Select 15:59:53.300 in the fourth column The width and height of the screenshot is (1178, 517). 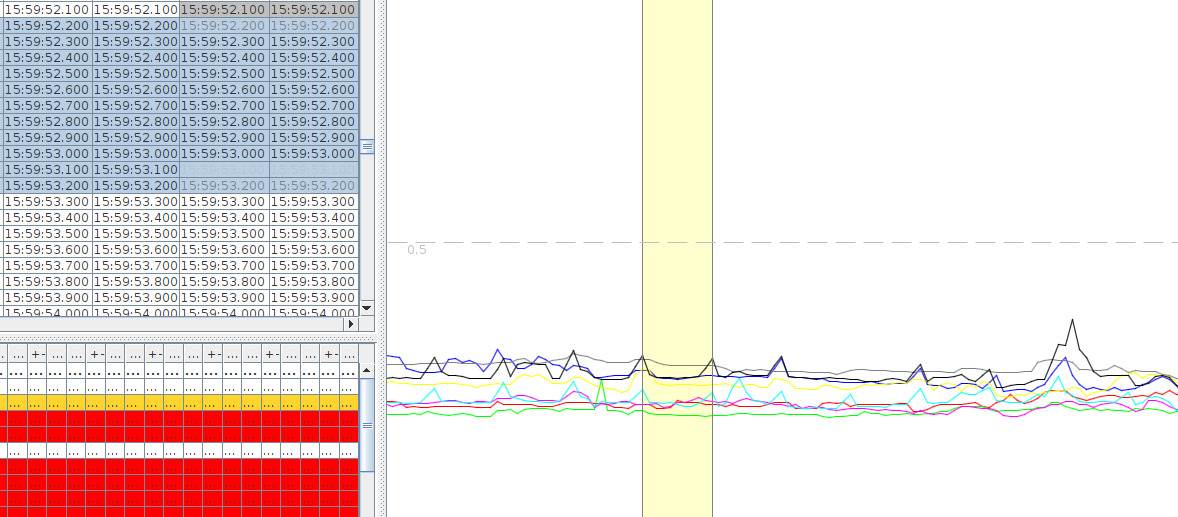(x=313, y=202)
